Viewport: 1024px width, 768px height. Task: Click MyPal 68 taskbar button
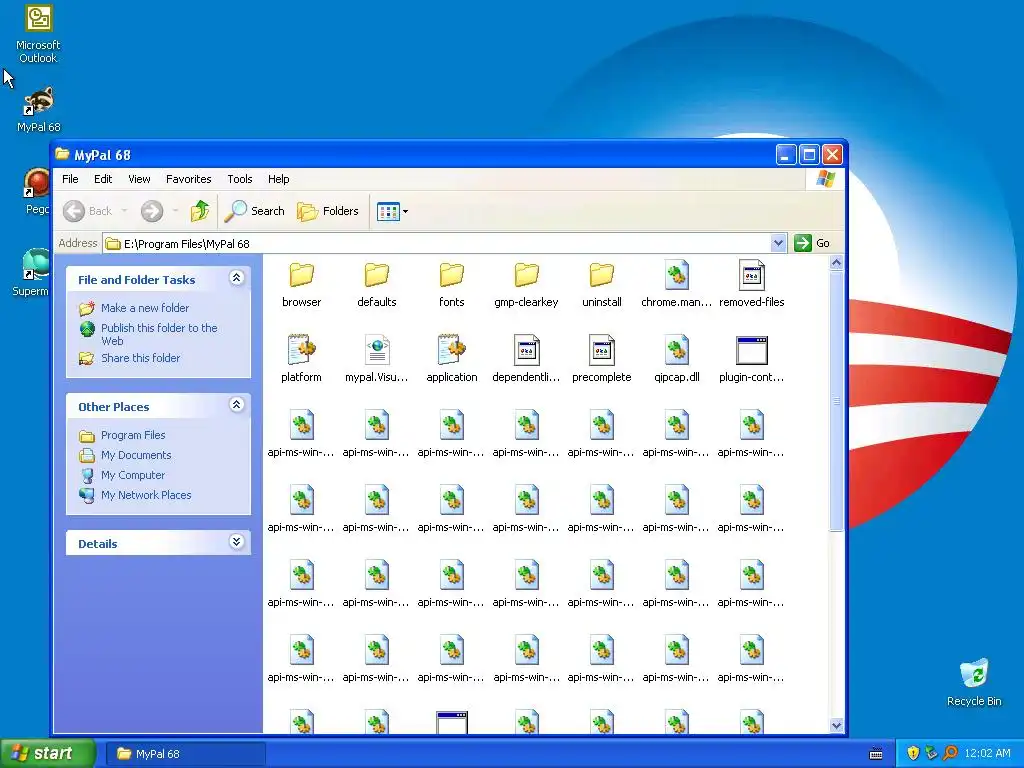point(185,754)
